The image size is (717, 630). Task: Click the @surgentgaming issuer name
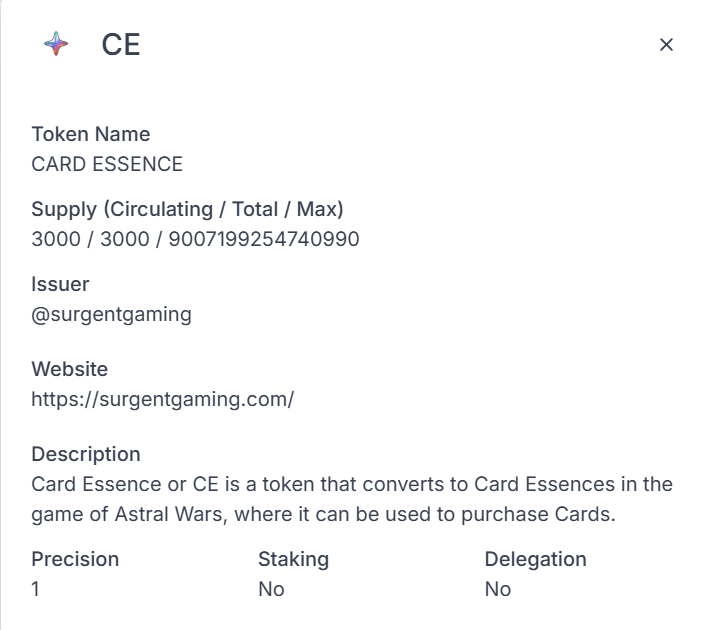[x=111, y=315]
